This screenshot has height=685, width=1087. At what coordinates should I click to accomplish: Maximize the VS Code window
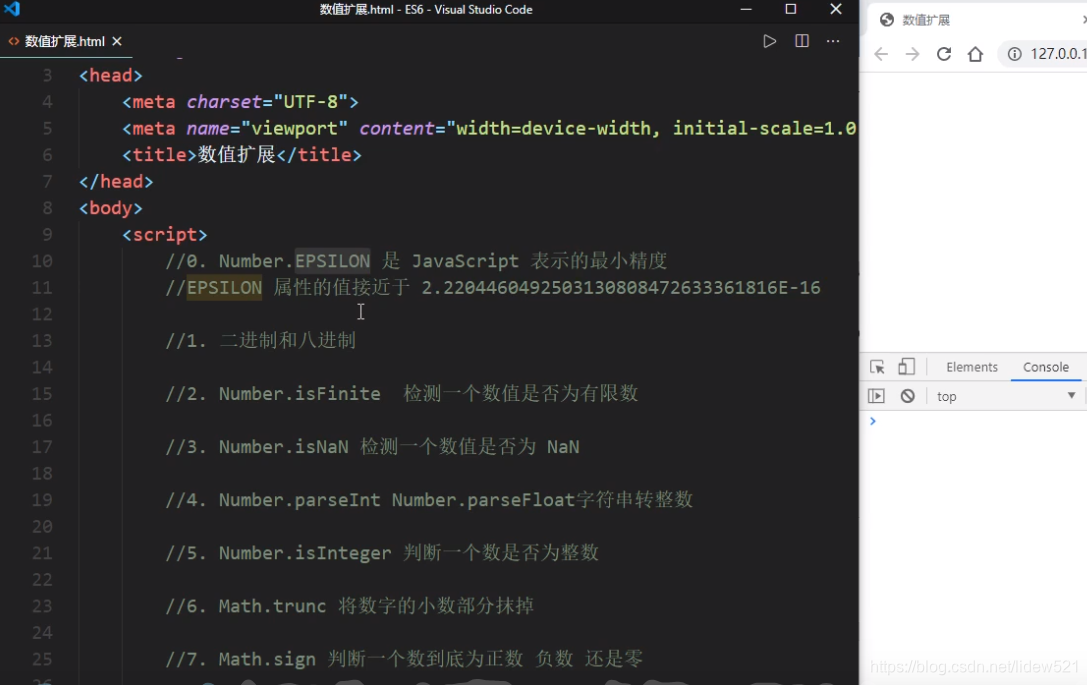coord(790,9)
